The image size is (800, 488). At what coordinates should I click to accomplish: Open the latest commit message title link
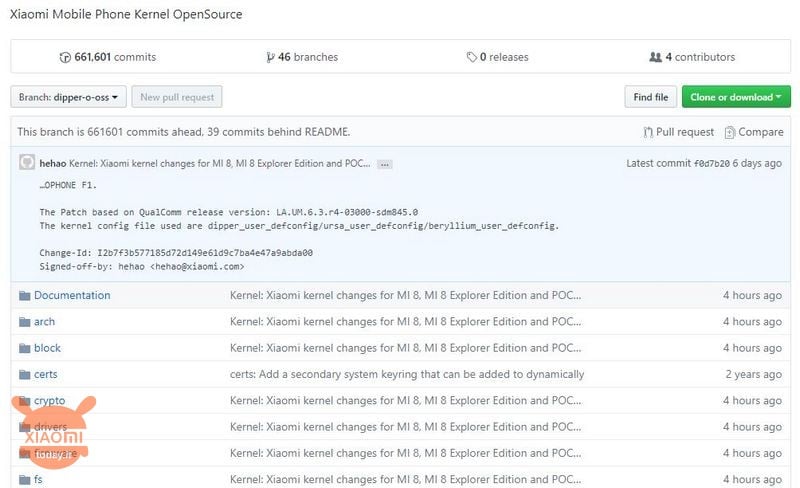[219, 163]
